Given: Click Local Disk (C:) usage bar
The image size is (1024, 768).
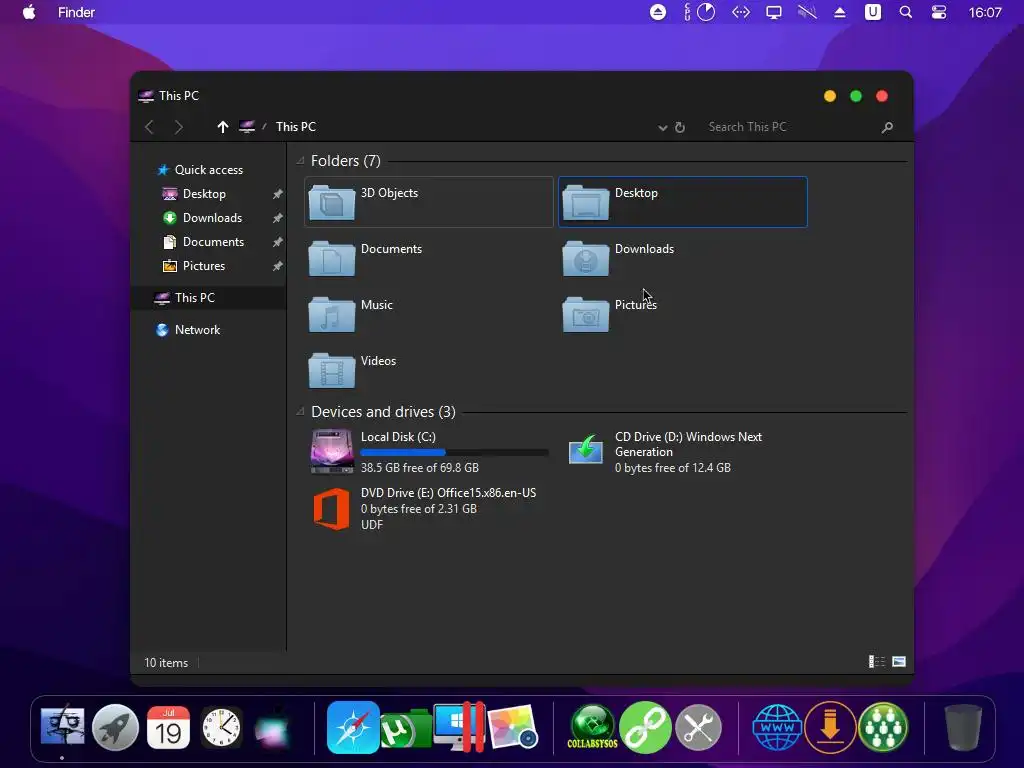Looking at the screenshot, I should pyautogui.click(x=455, y=453).
